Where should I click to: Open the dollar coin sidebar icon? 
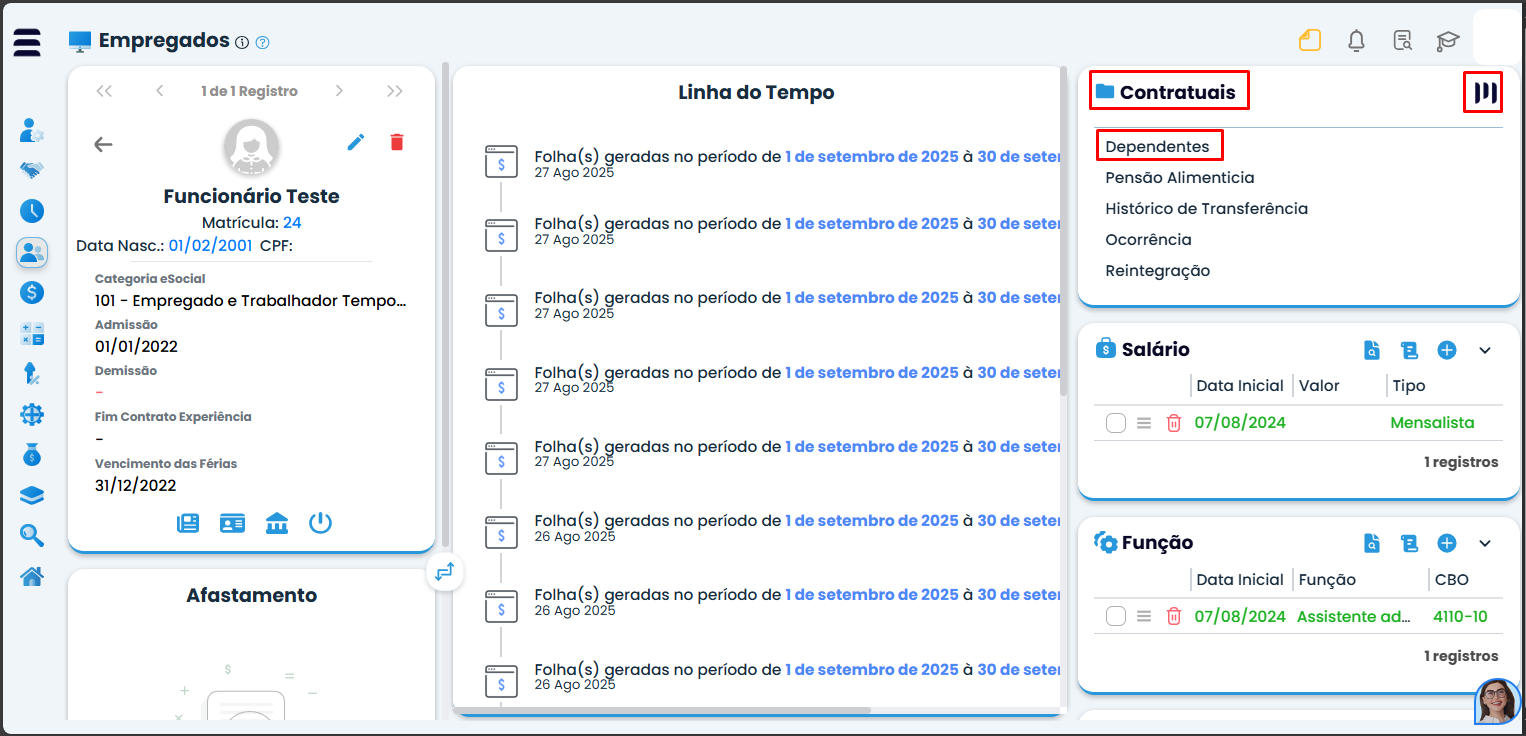(x=32, y=293)
